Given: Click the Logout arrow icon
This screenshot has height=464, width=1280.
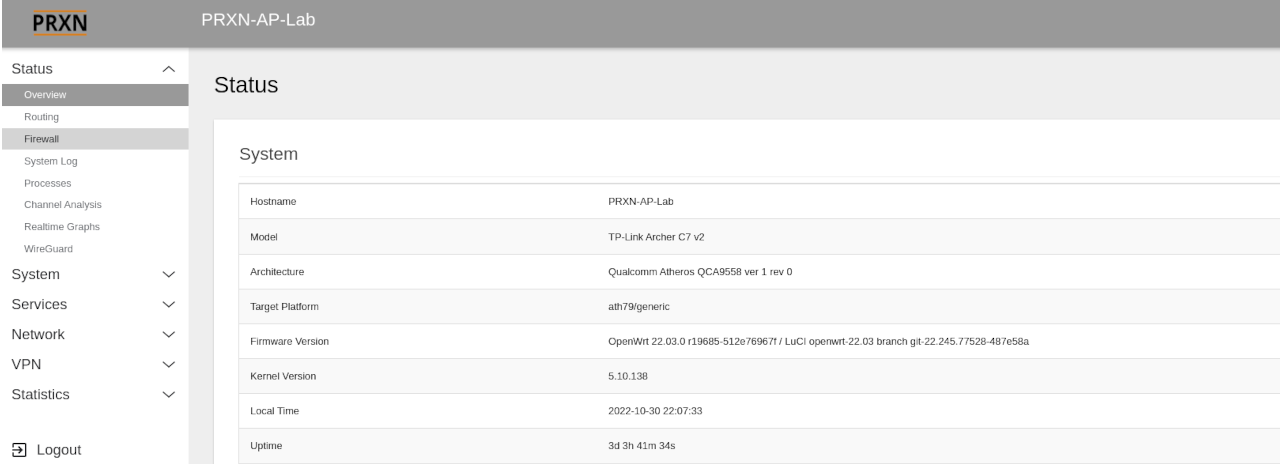Looking at the screenshot, I should tap(18, 450).
